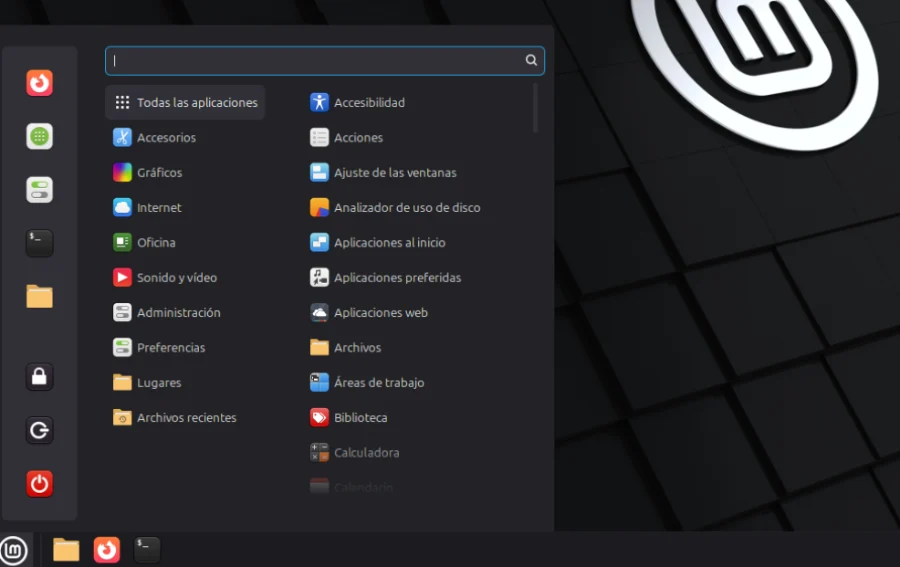This screenshot has height=567, width=900.
Task: Lock the screen with the padlock icon
Action: pos(39,377)
